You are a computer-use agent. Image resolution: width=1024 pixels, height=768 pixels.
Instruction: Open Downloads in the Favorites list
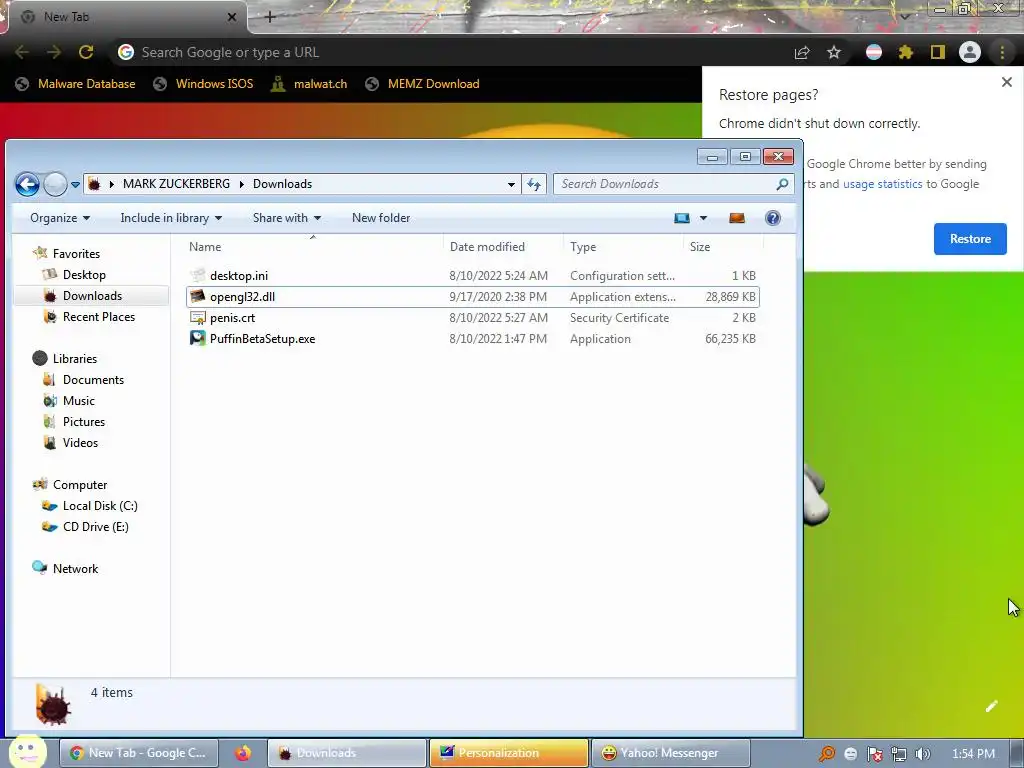pos(92,296)
